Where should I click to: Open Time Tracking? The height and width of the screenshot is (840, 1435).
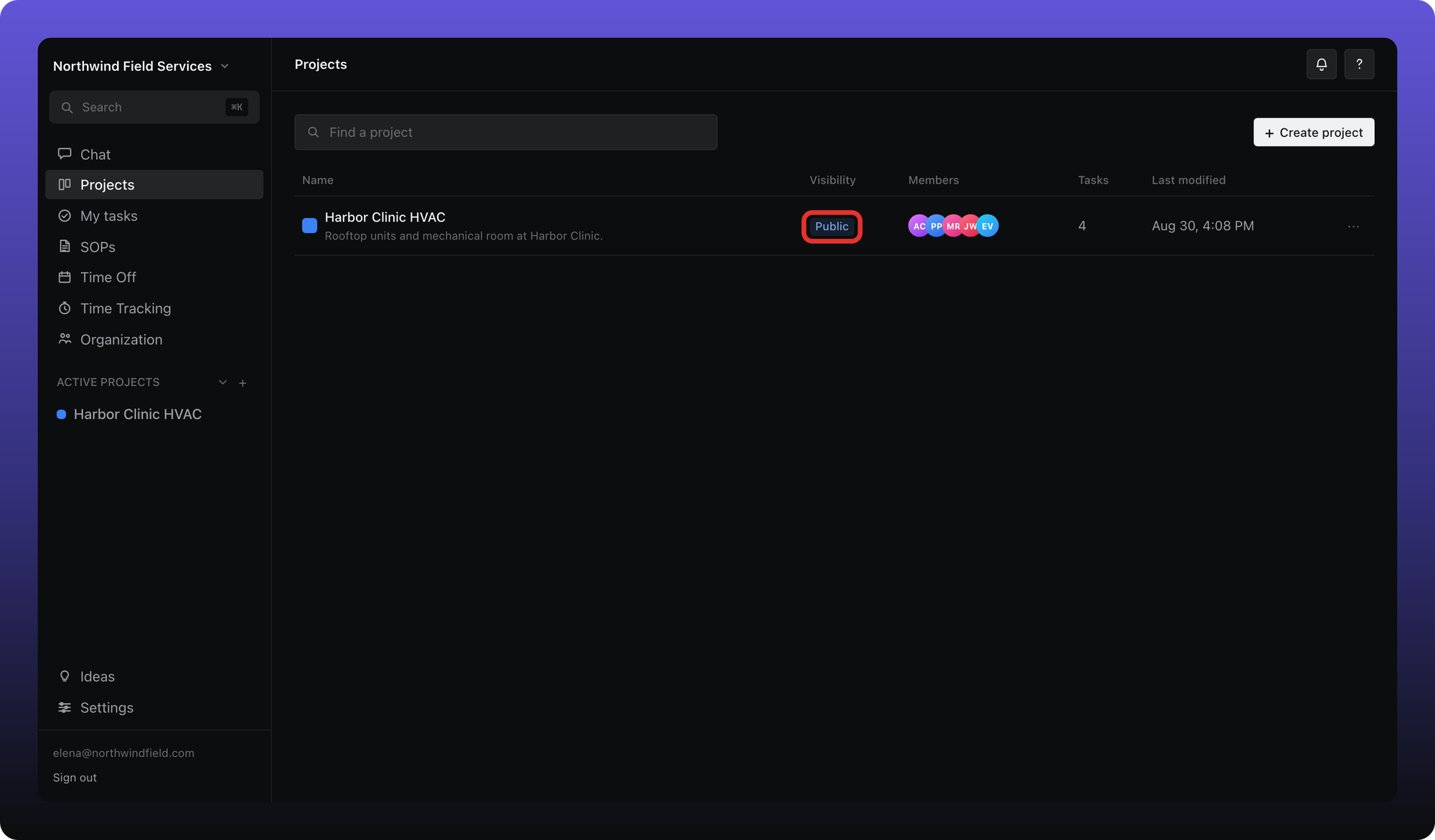pyautogui.click(x=154, y=308)
